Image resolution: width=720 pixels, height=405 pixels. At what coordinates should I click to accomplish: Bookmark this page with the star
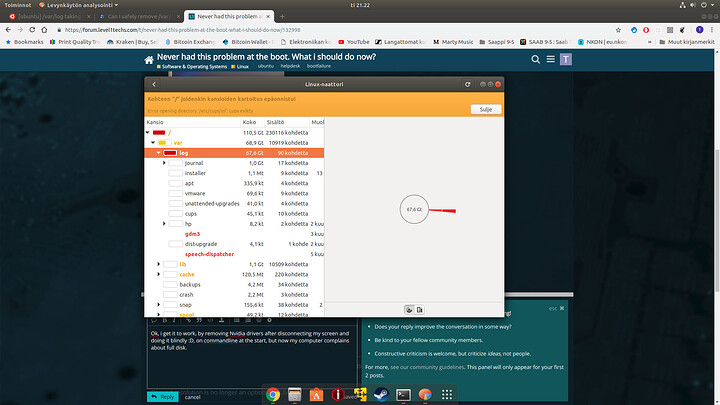click(619, 30)
